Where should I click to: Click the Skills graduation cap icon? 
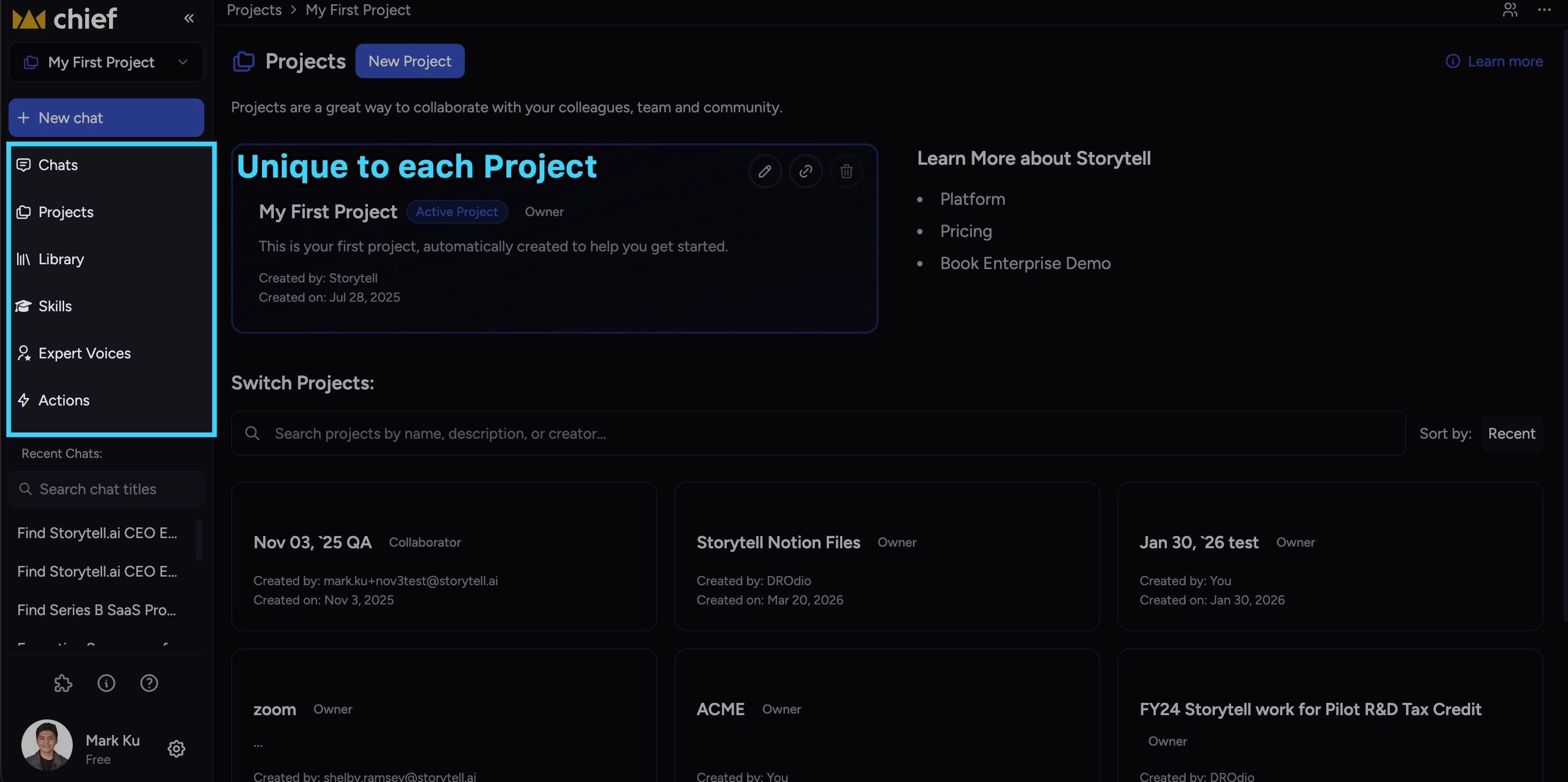click(24, 306)
